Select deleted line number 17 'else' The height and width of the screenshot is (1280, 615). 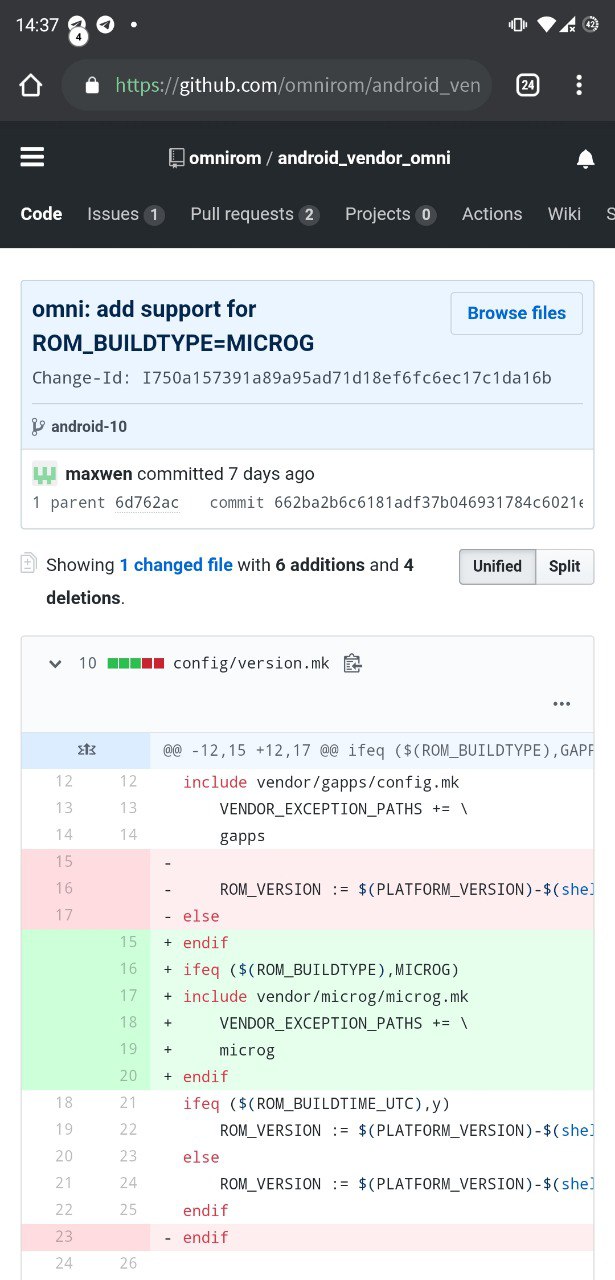307,916
